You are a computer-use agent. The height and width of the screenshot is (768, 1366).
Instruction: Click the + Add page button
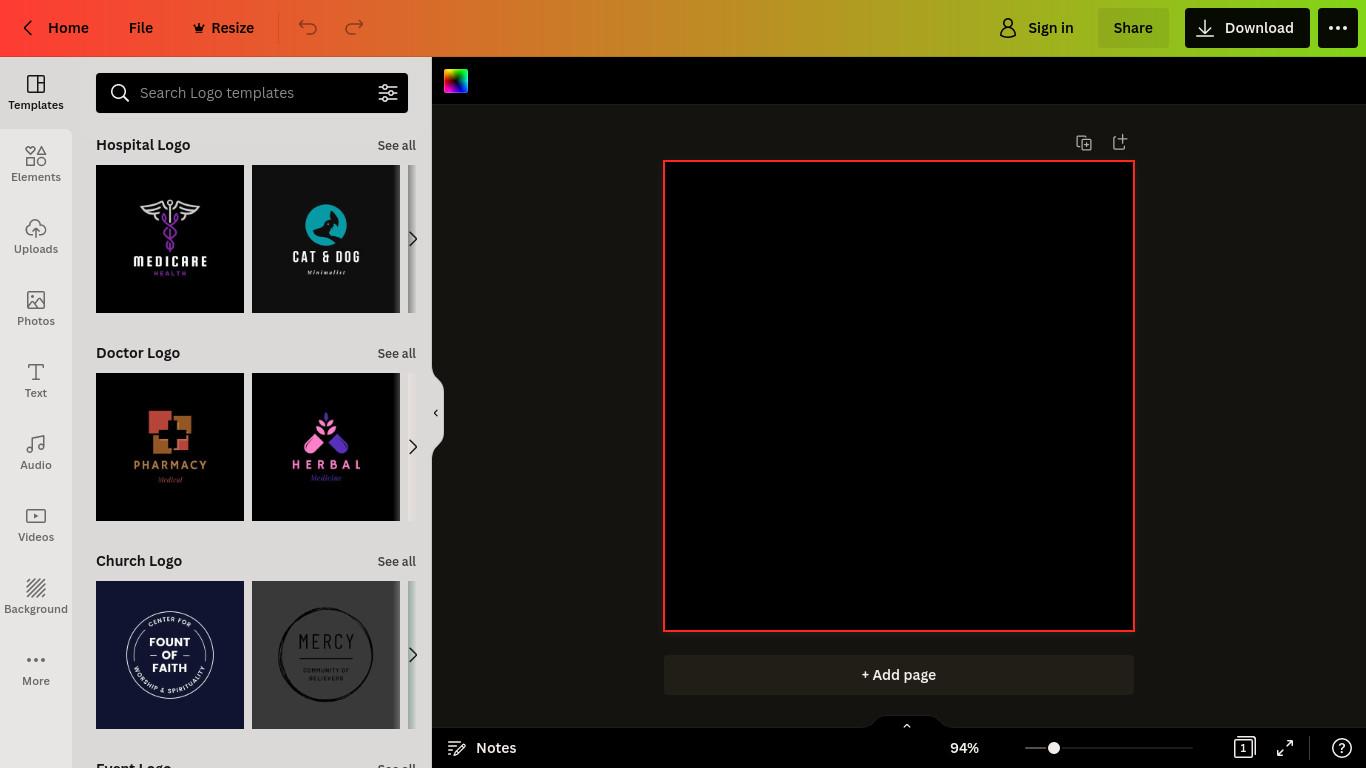coord(899,675)
